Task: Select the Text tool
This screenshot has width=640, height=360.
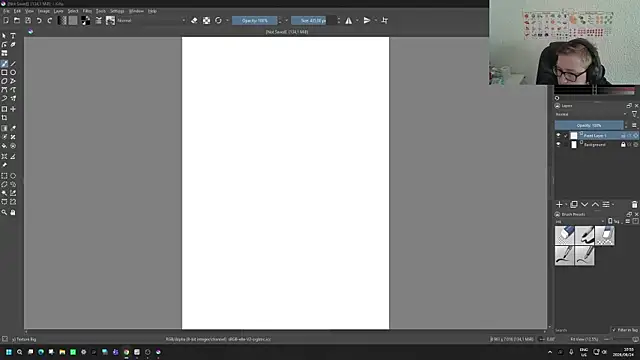Action: tap(13, 36)
